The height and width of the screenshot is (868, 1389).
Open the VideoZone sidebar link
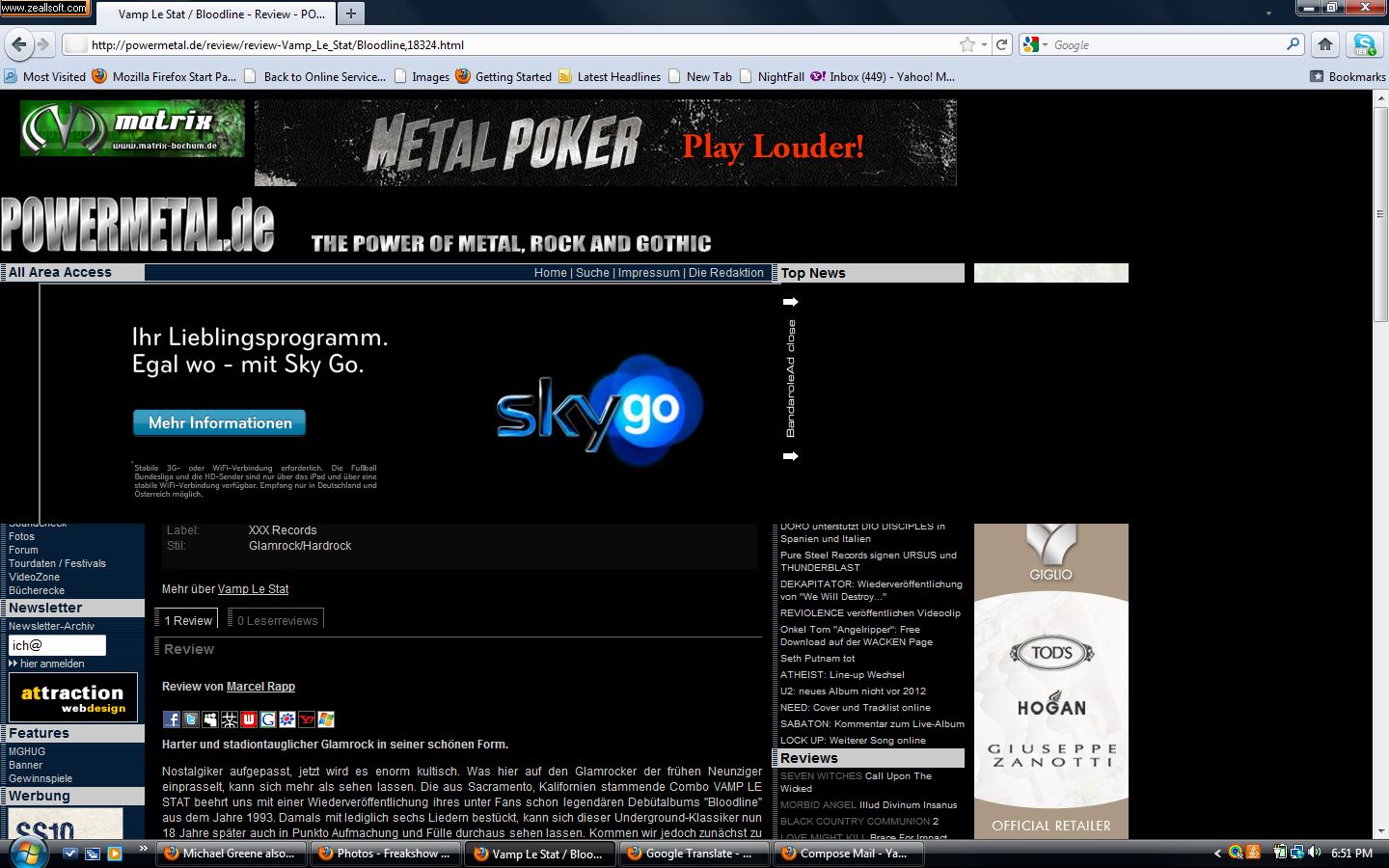34,577
